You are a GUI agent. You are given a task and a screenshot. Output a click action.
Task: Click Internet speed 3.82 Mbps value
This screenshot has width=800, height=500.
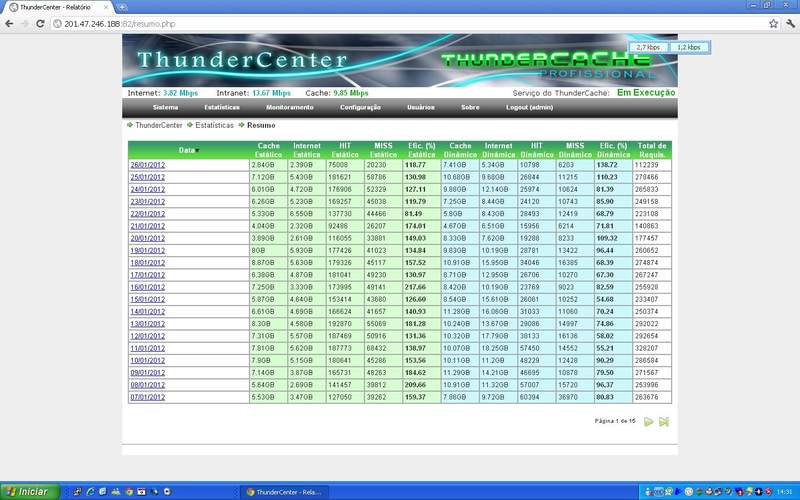[x=180, y=93]
